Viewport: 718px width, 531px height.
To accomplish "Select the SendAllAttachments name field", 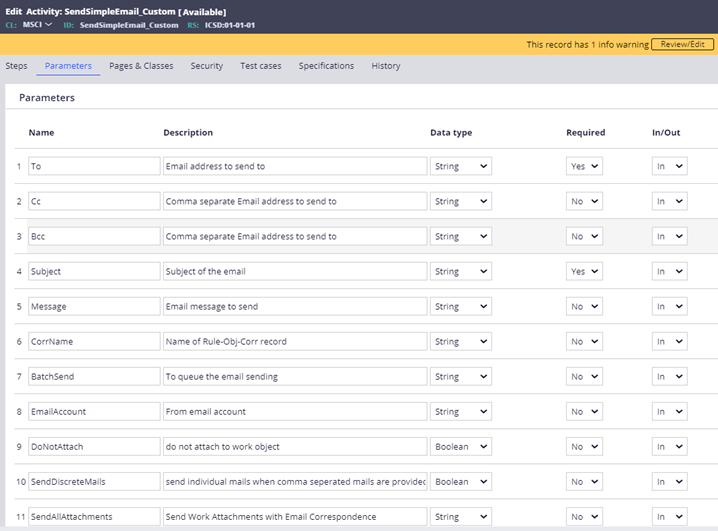I will click(94, 516).
